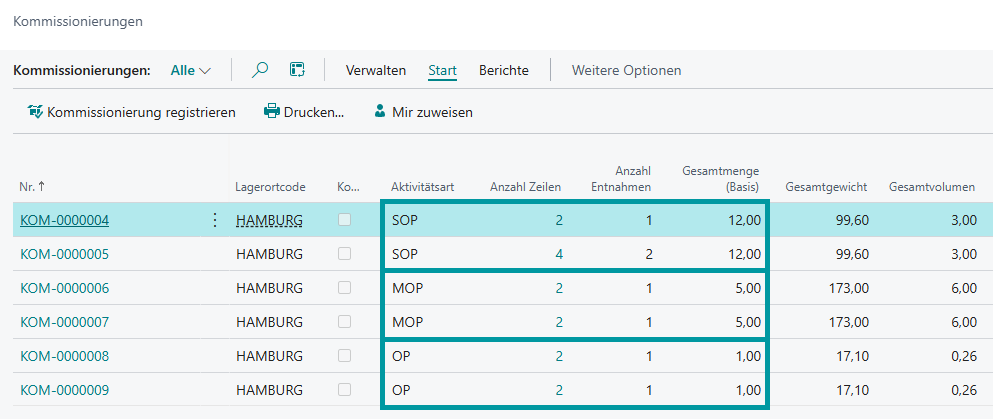The height and width of the screenshot is (419, 993).
Task: Switch to the Berichte tab
Action: [x=504, y=70]
